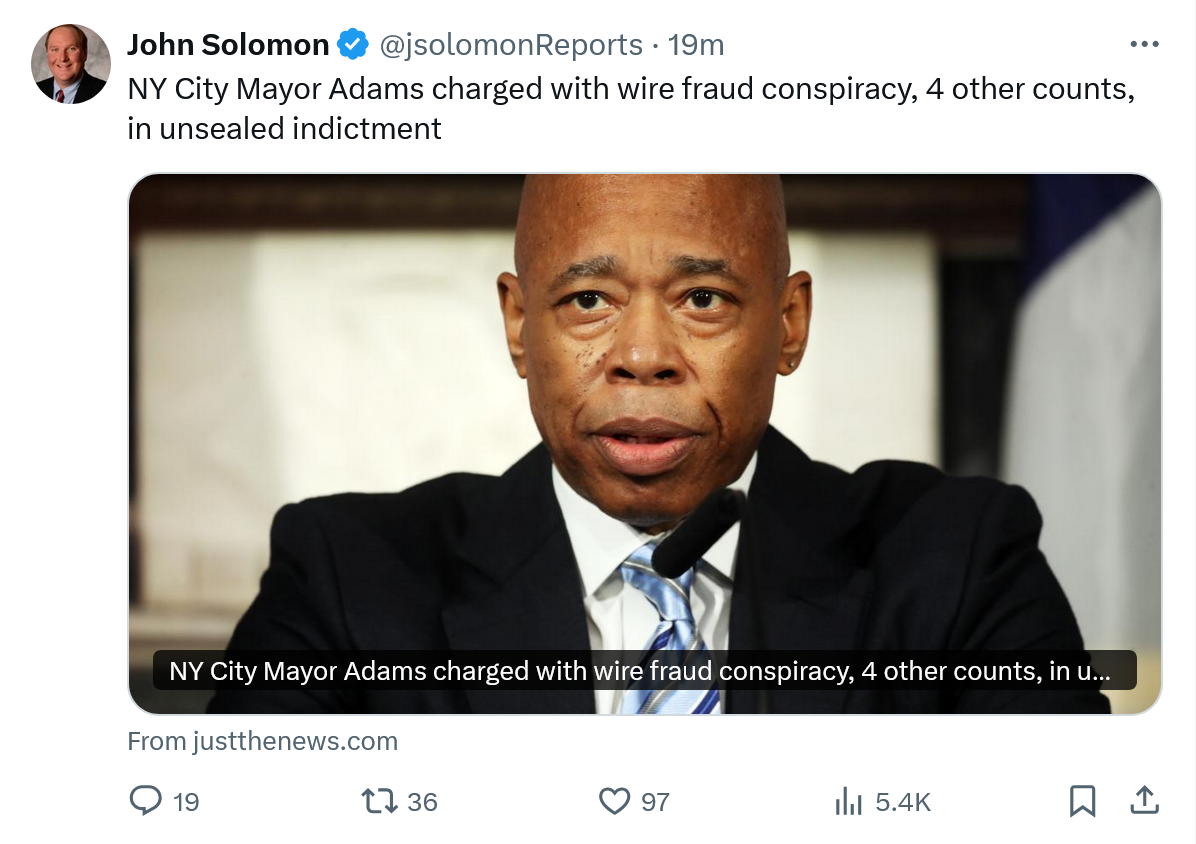Open the view analytics bar chart icon

(848, 800)
